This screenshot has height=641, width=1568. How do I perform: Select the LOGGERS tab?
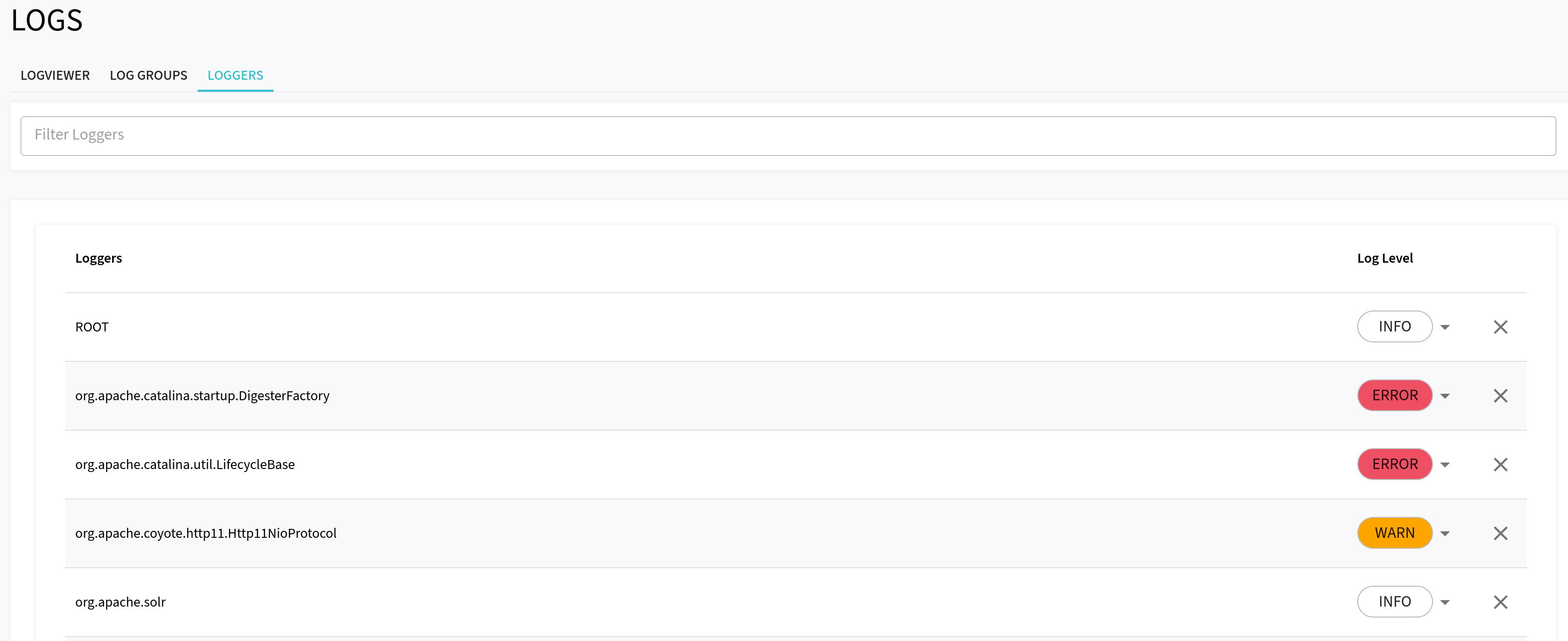235,76
